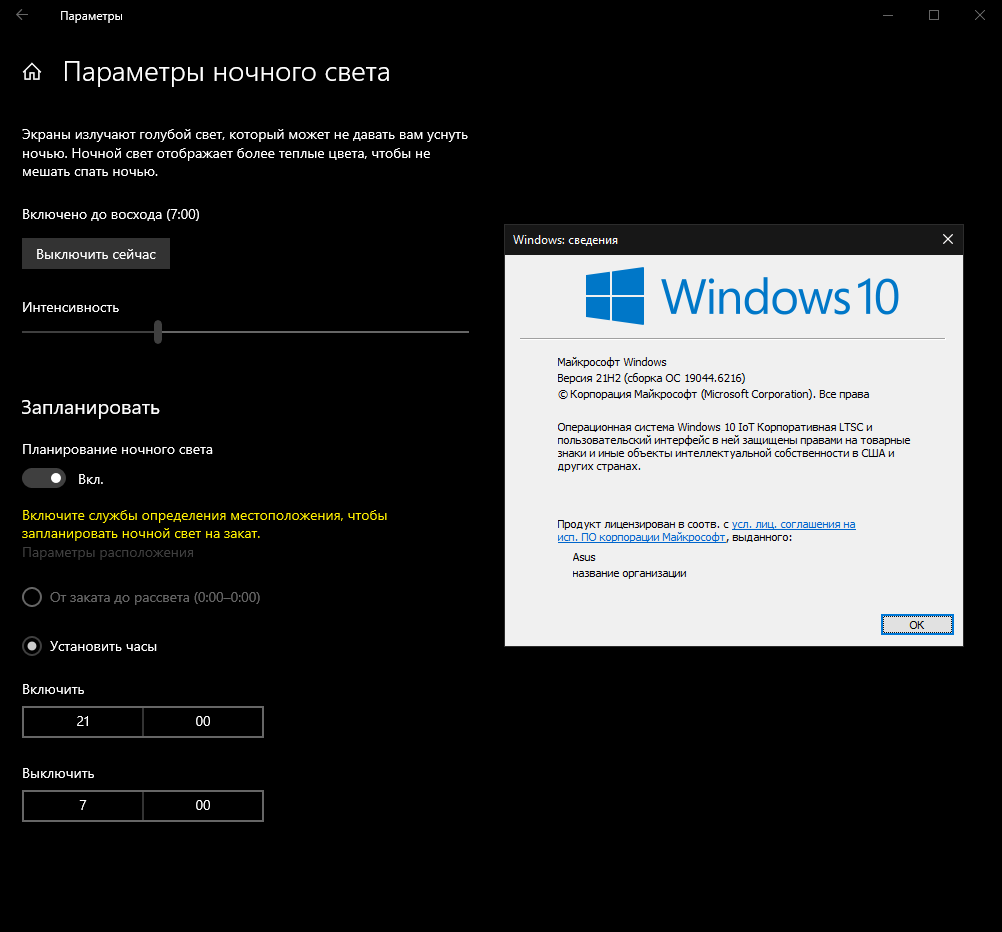Image resolution: width=1002 pixels, height=932 pixels.
Task: Click the 'Выключить сейчас' button
Action: [x=96, y=254]
